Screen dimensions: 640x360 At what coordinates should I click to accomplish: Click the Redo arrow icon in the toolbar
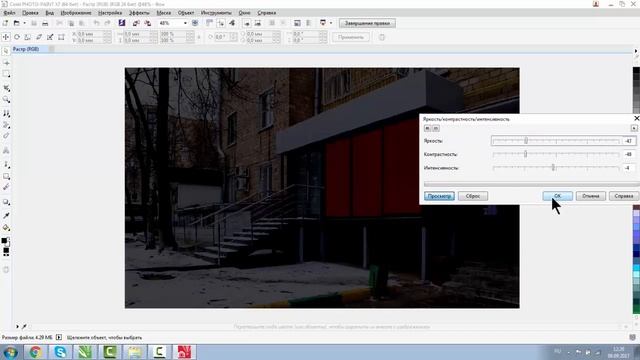pos(107,23)
